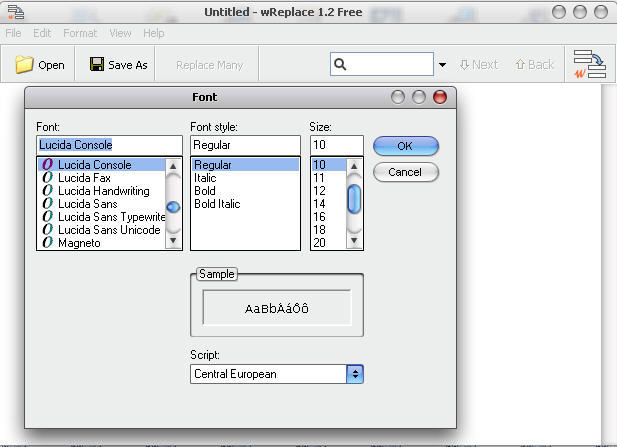Click the Size input field
Screen dimensions: 617x447
[337, 145]
